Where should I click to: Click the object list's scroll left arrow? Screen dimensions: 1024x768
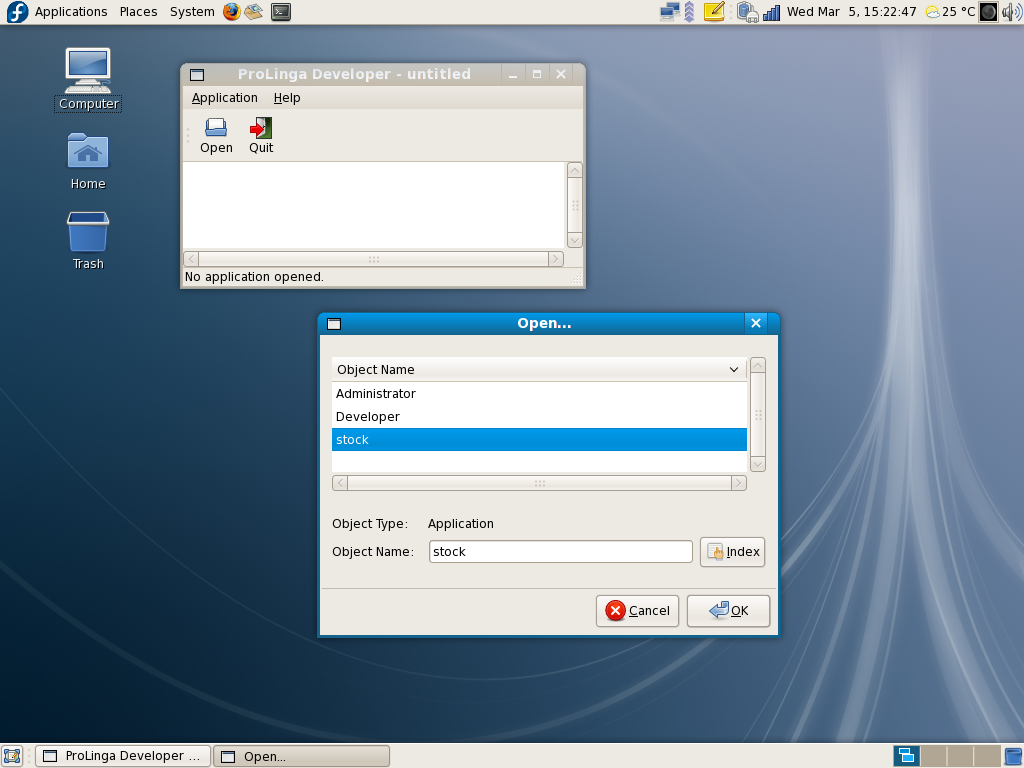340,483
